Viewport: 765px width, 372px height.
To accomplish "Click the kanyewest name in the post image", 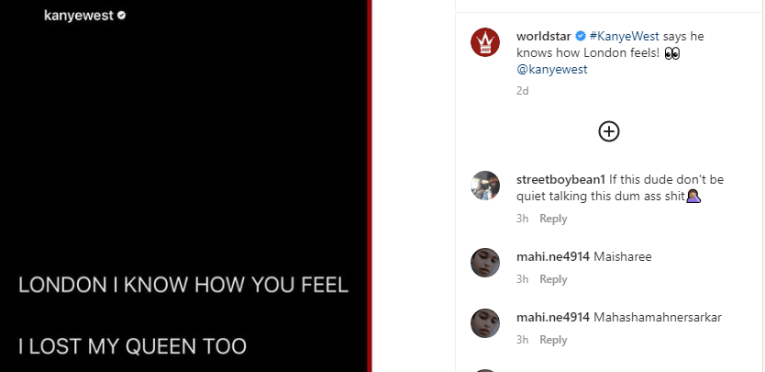I will click(x=79, y=16).
